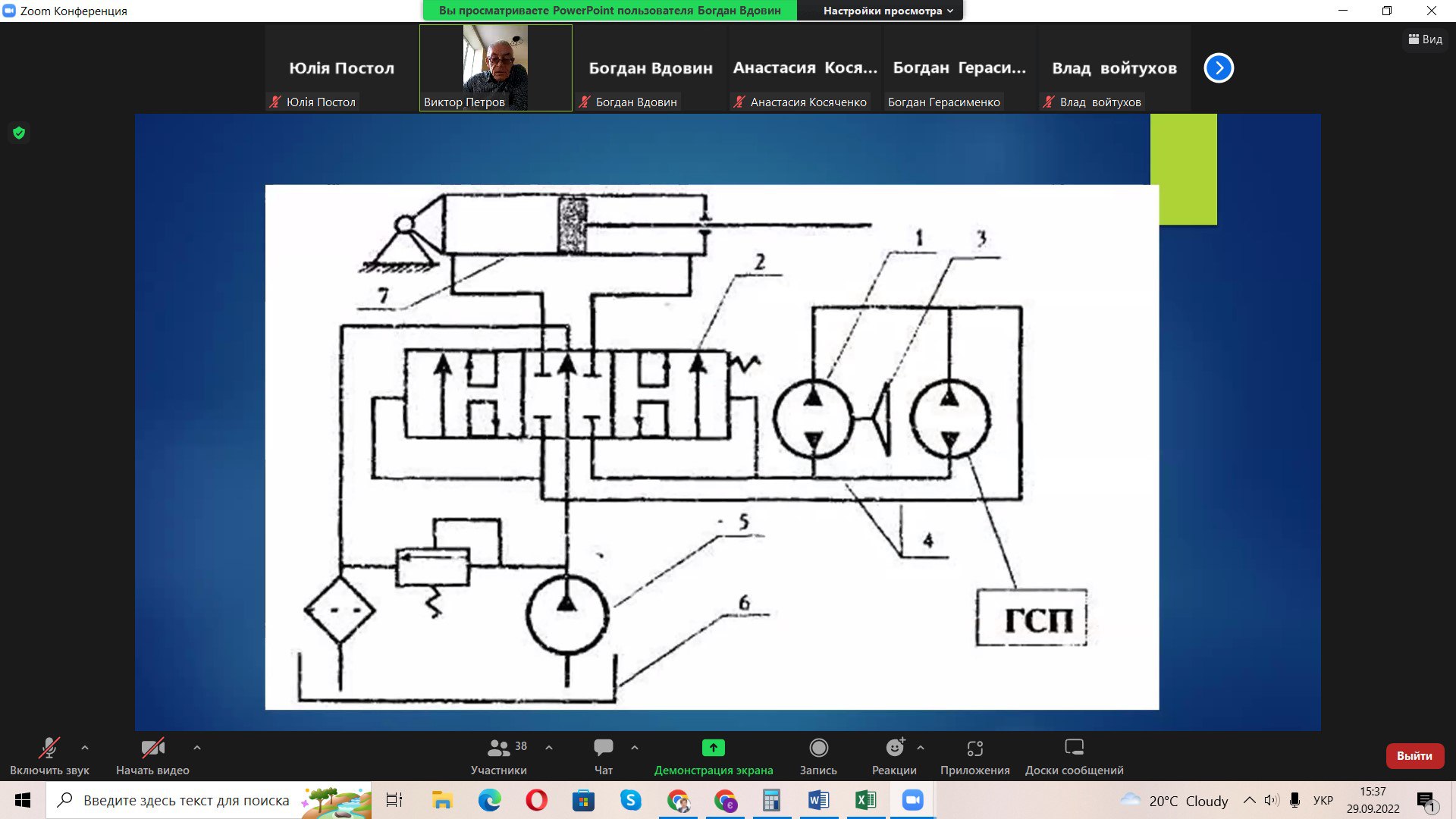Click the green encryption shield icon
This screenshot has width=1456, height=819.
[x=20, y=133]
